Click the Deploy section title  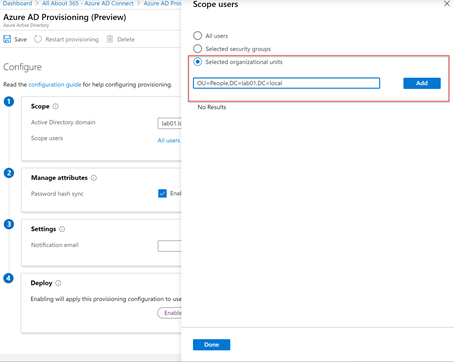(x=41, y=283)
